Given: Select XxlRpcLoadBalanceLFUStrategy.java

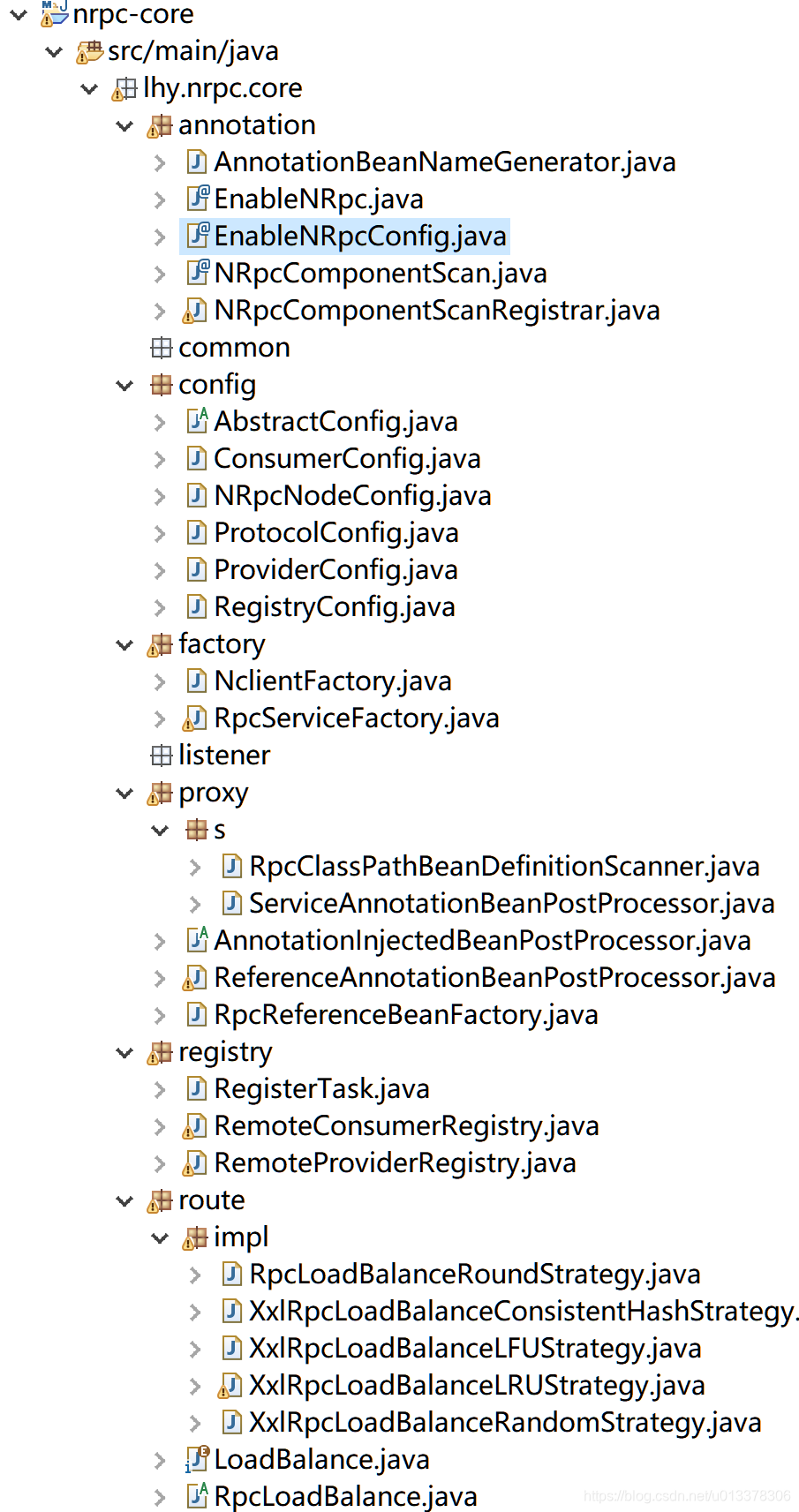Looking at the screenshot, I should [x=475, y=1349].
